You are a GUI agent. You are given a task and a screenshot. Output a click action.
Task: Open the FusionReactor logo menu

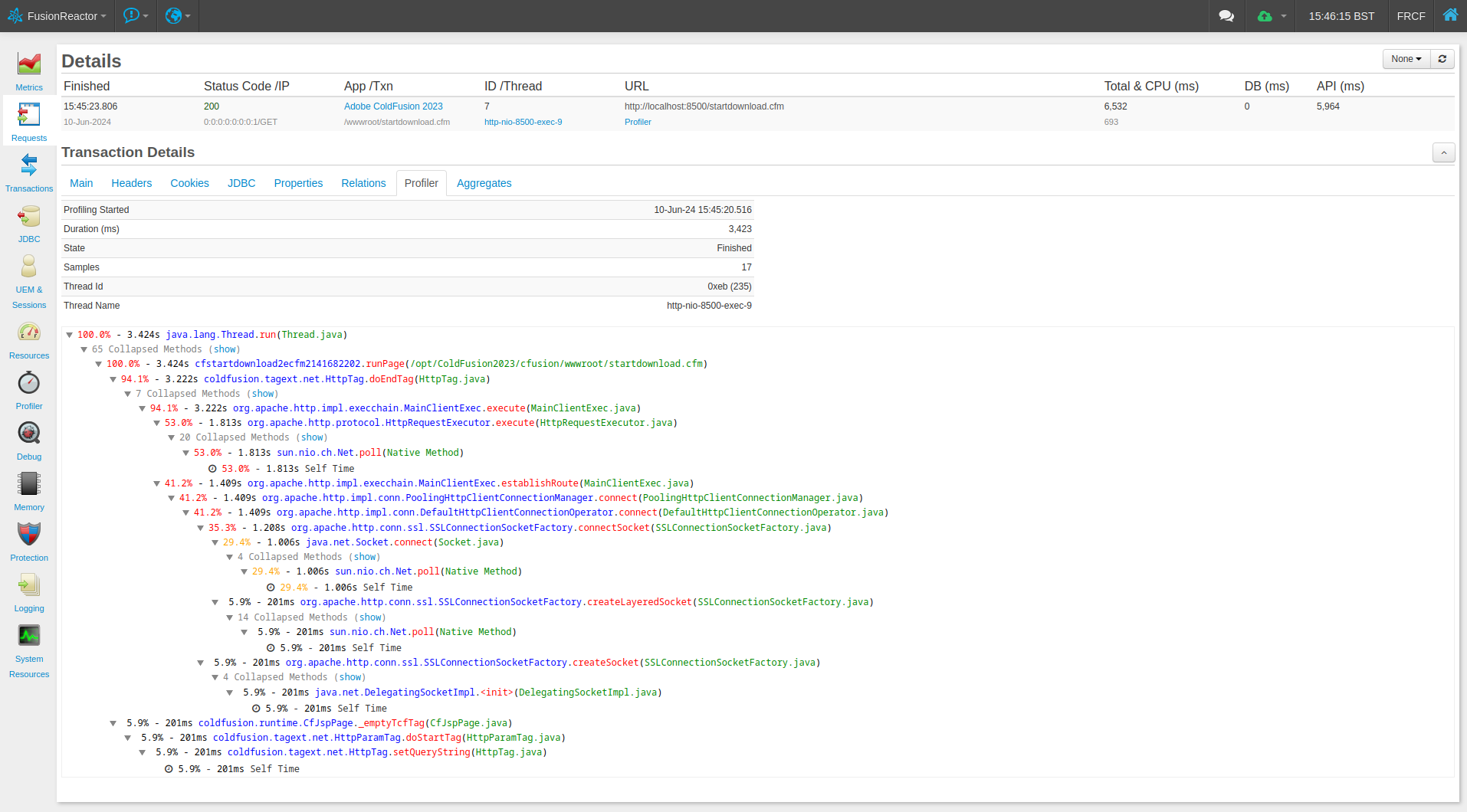coord(57,16)
